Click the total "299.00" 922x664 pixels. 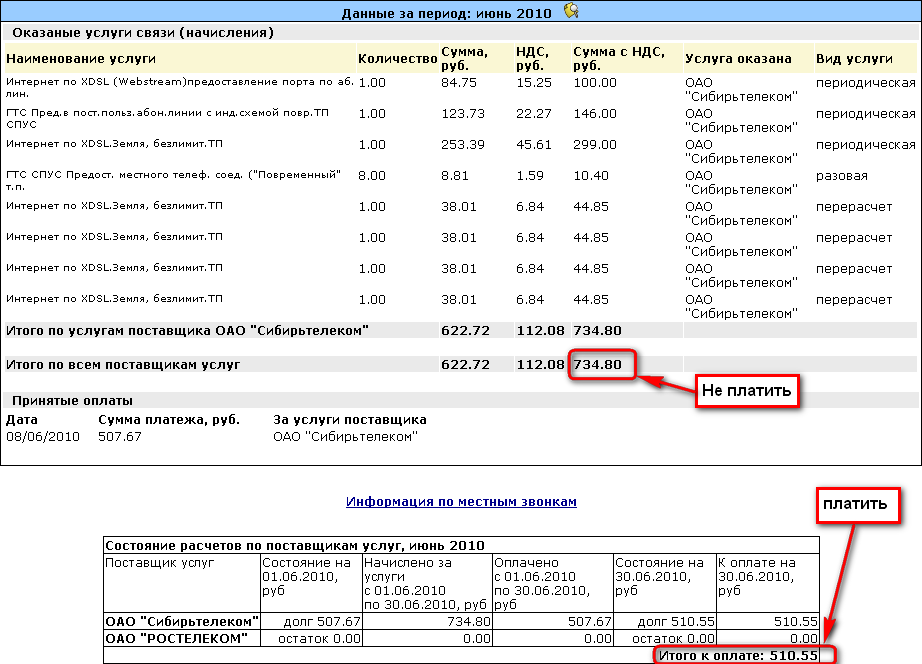[x=594, y=145]
